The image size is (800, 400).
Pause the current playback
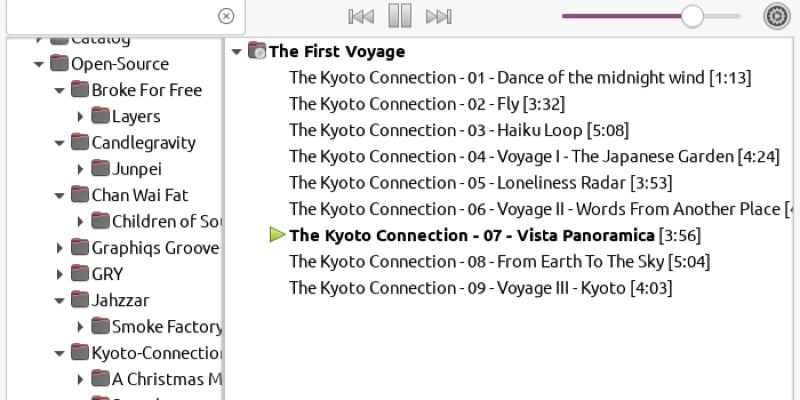[400, 16]
